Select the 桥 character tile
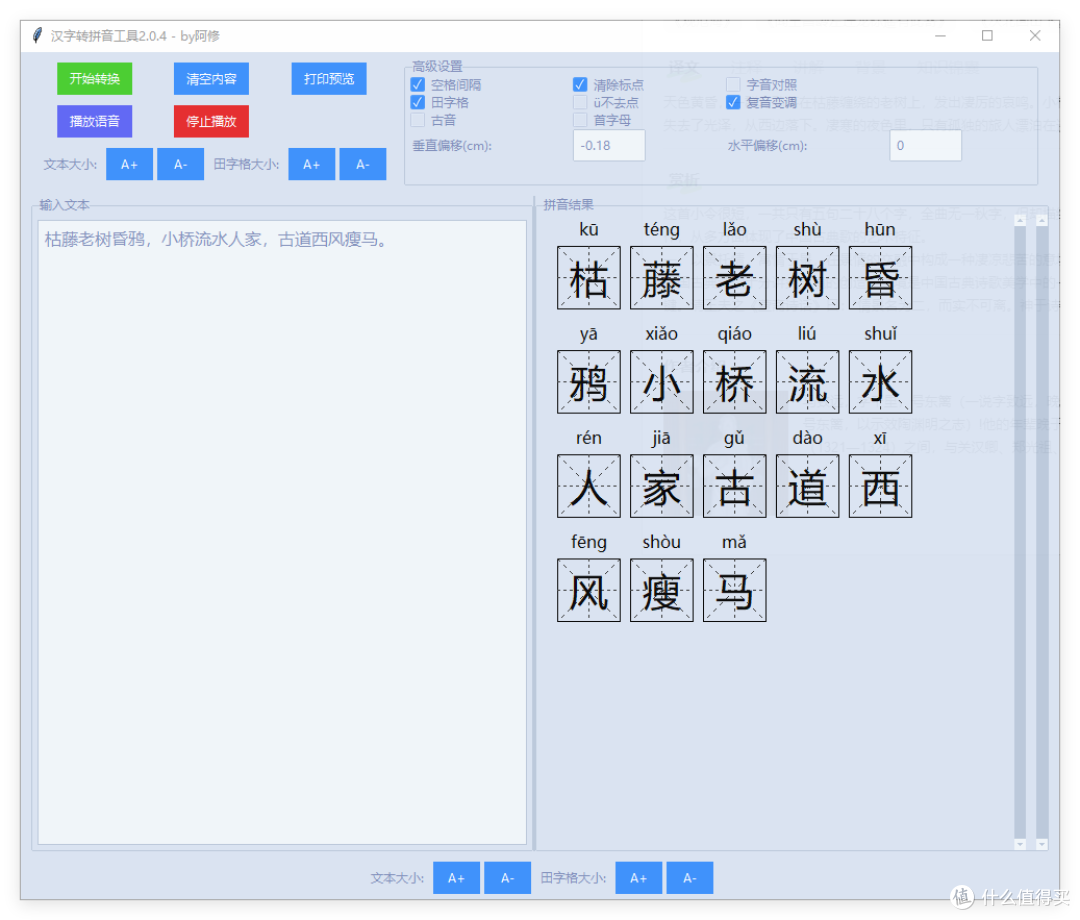The width and height of the screenshot is (1080, 920). (735, 381)
